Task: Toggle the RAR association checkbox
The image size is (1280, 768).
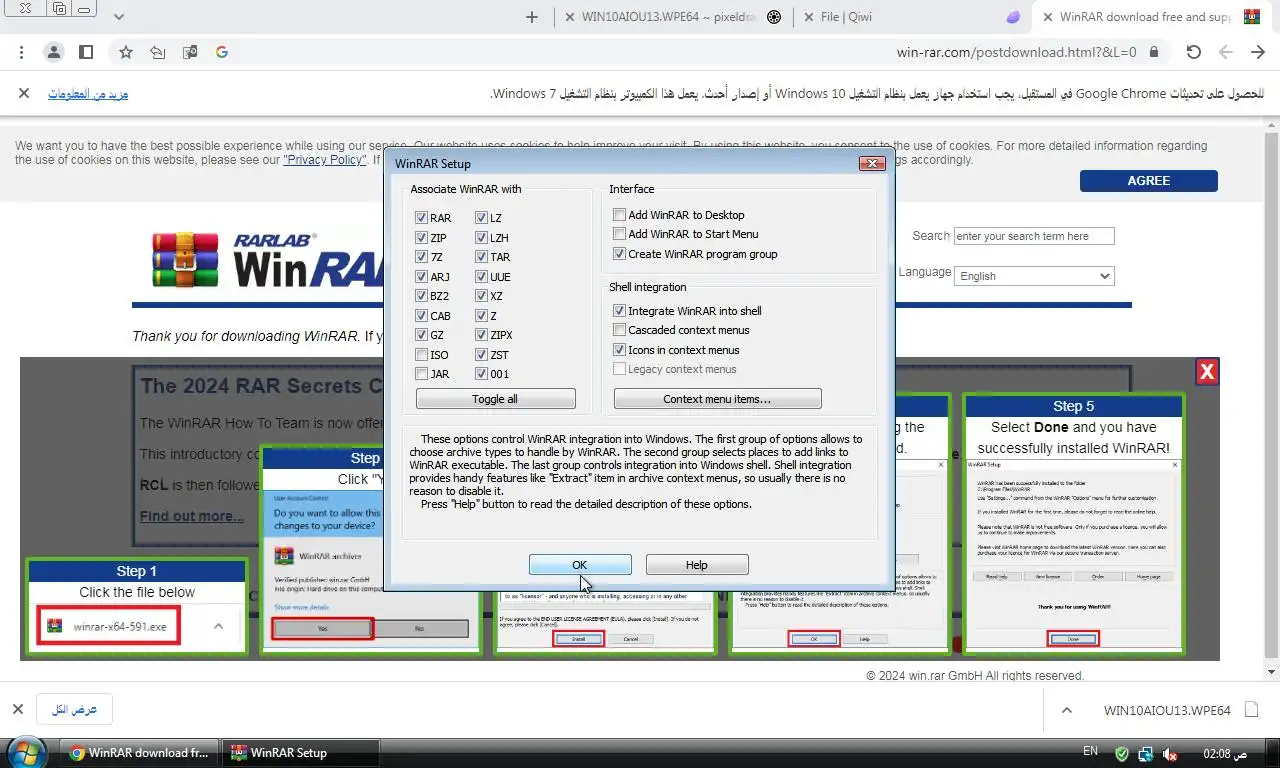Action: click(421, 218)
